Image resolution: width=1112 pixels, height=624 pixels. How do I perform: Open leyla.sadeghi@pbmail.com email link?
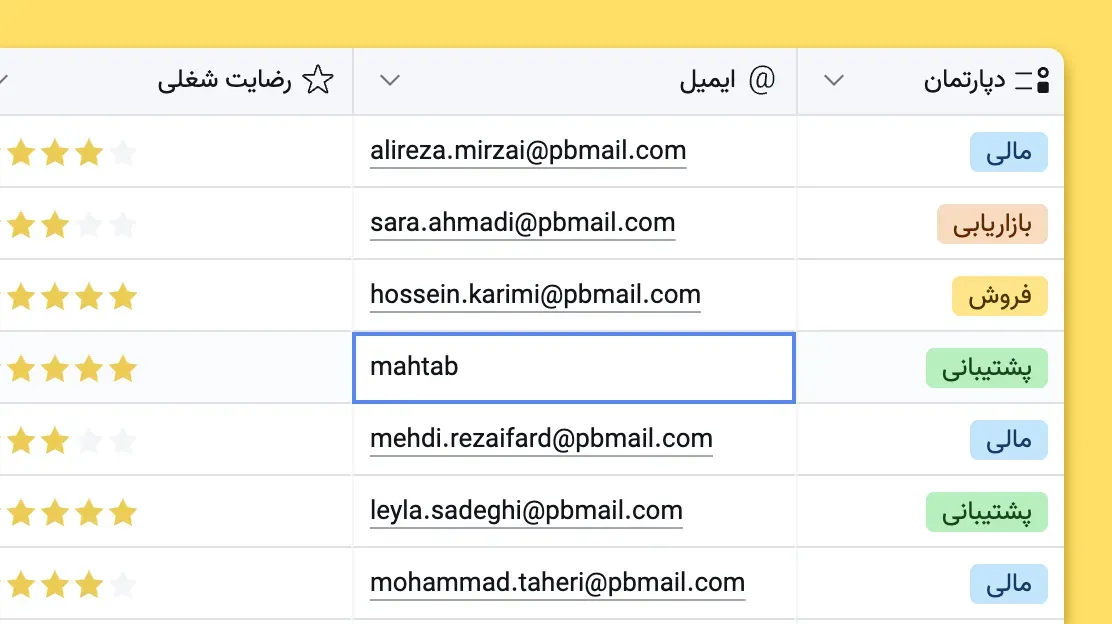coord(526,511)
